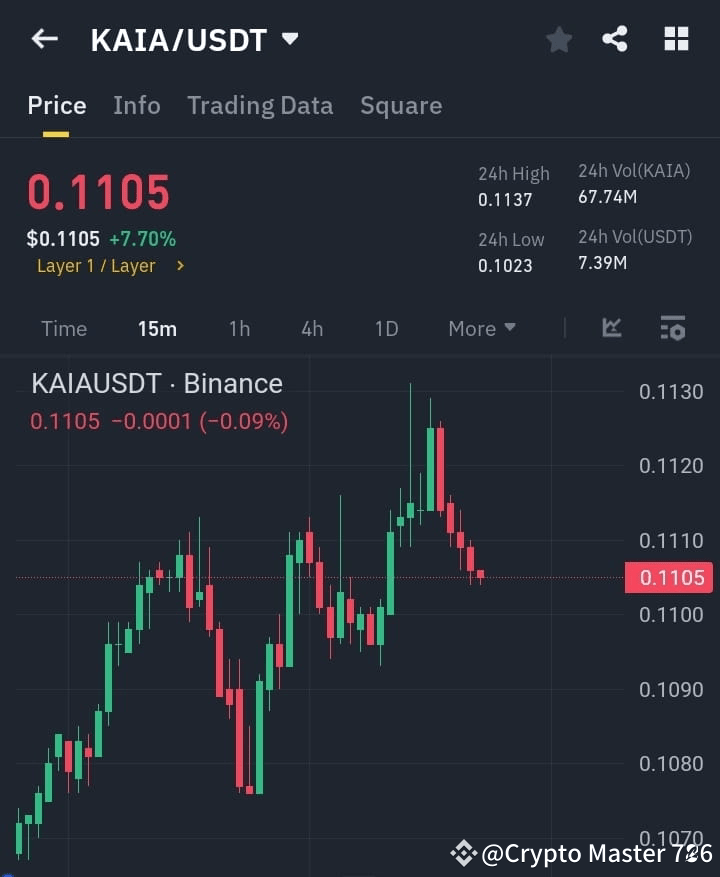The height and width of the screenshot is (877, 720).
Task: Tap the red 0.1105 price tag
Action: pos(668,577)
